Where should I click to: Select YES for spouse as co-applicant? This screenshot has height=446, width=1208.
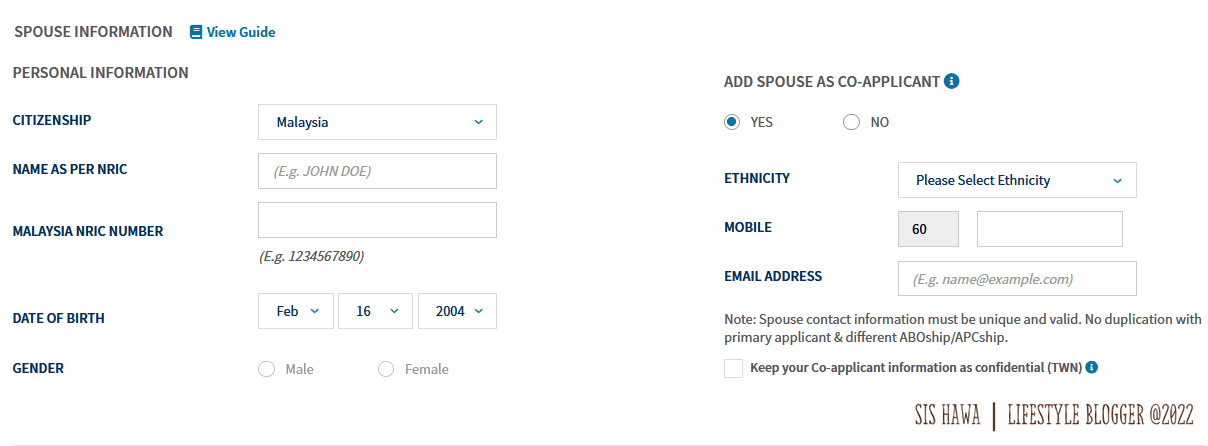(732, 122)
